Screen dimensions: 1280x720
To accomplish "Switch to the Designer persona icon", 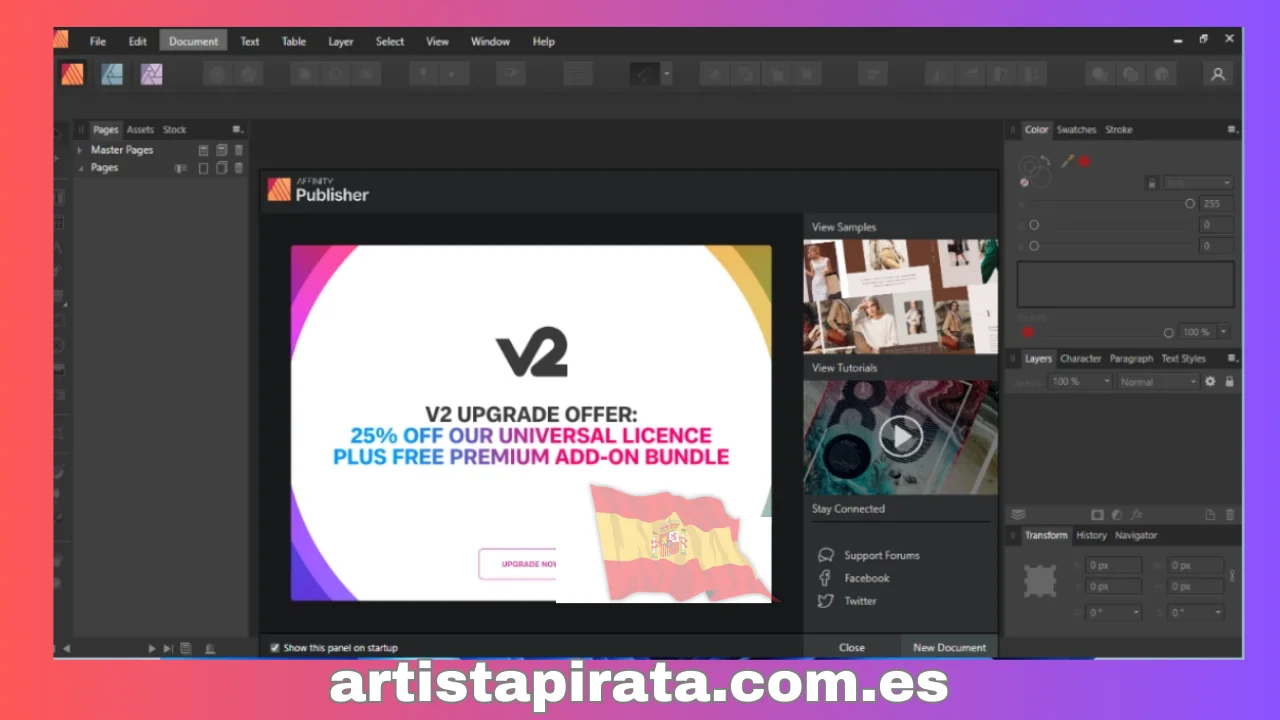I will (112, 74).
